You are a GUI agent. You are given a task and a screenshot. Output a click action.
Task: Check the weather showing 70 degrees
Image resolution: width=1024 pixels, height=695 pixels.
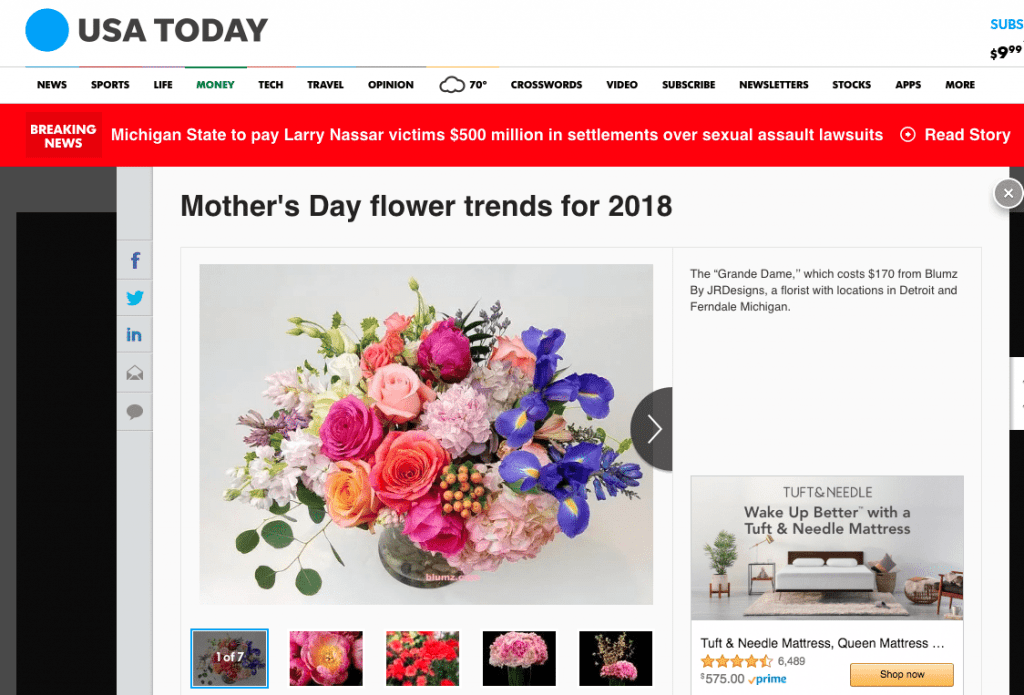click(x=462, y=85)
